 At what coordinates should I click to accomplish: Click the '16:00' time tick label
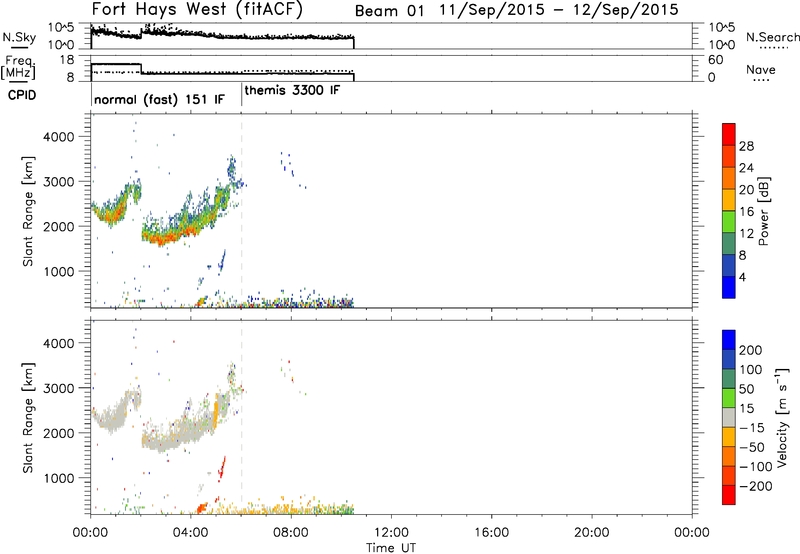[x=491, y=533]
